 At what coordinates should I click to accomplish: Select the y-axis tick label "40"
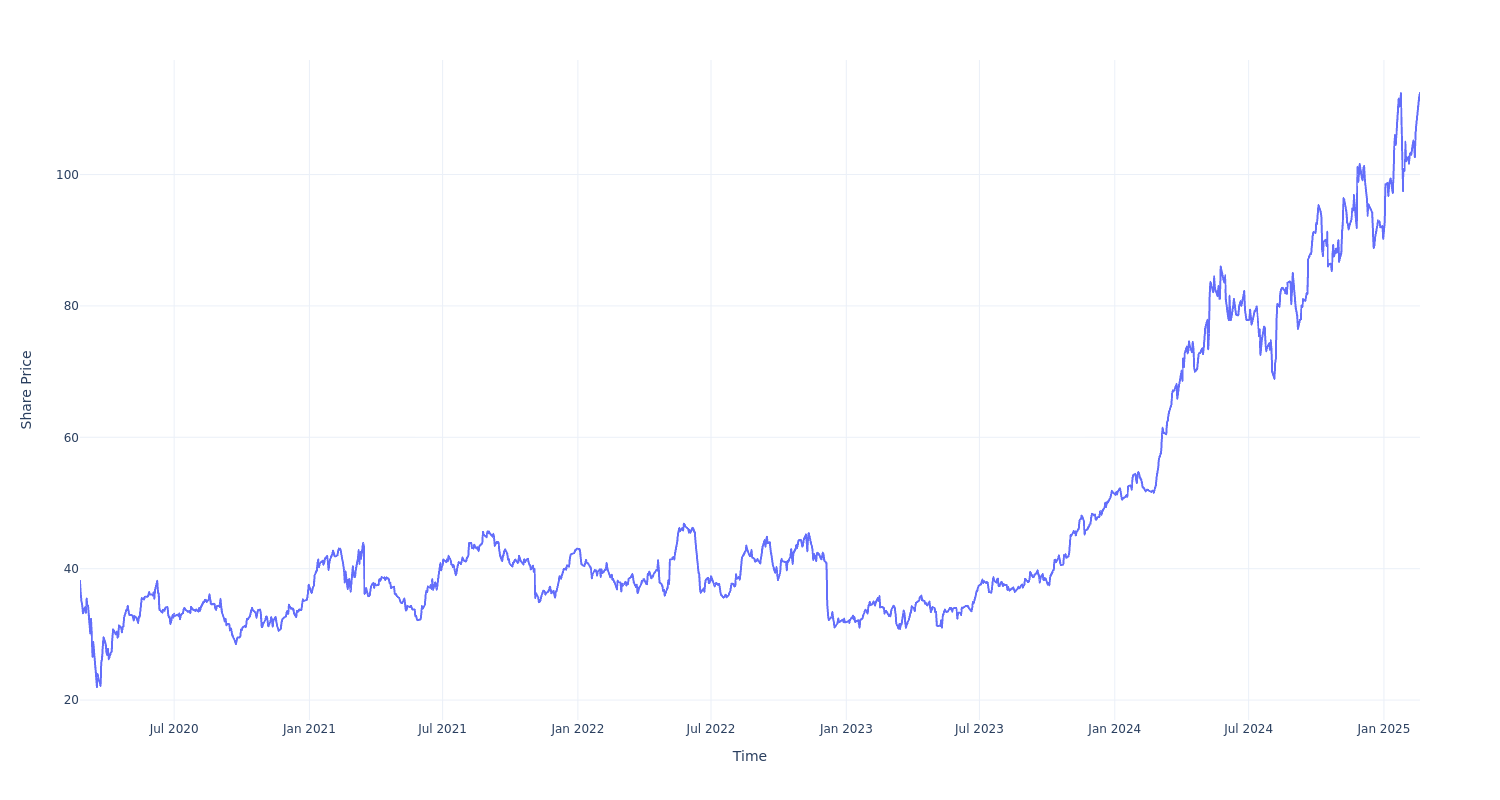71,569
